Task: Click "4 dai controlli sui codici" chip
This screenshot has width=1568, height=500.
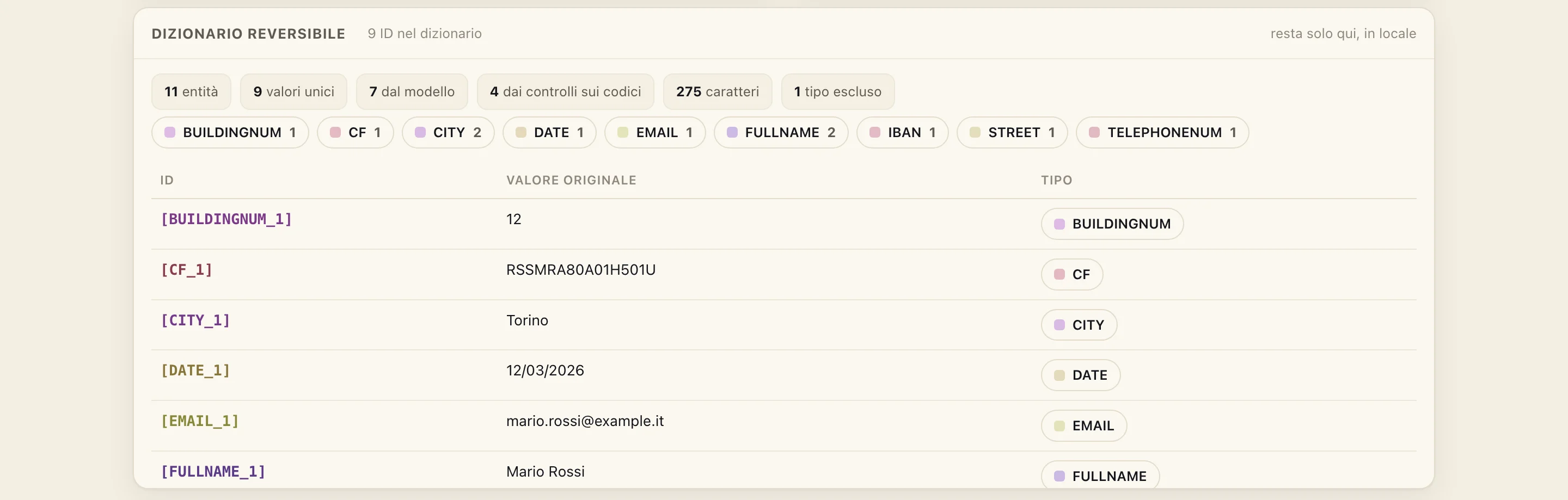Action: [x=566, y=92]
